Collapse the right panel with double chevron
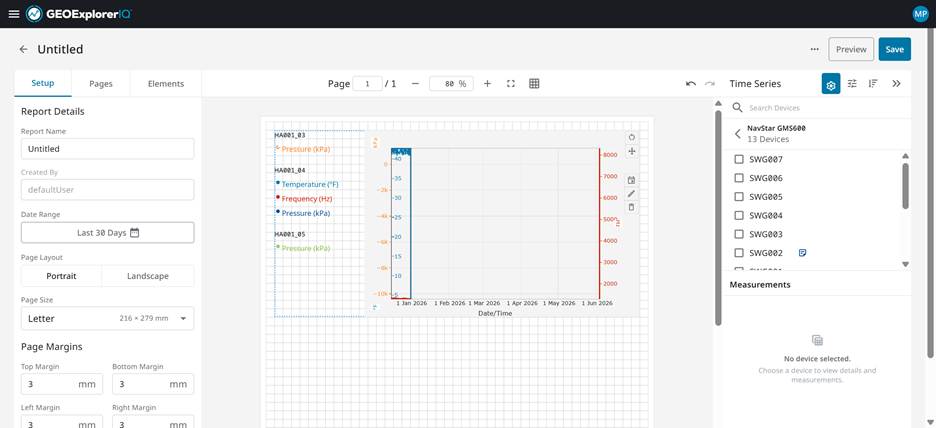This screenshot has width=936, height=428. click(x=896, y=84)
